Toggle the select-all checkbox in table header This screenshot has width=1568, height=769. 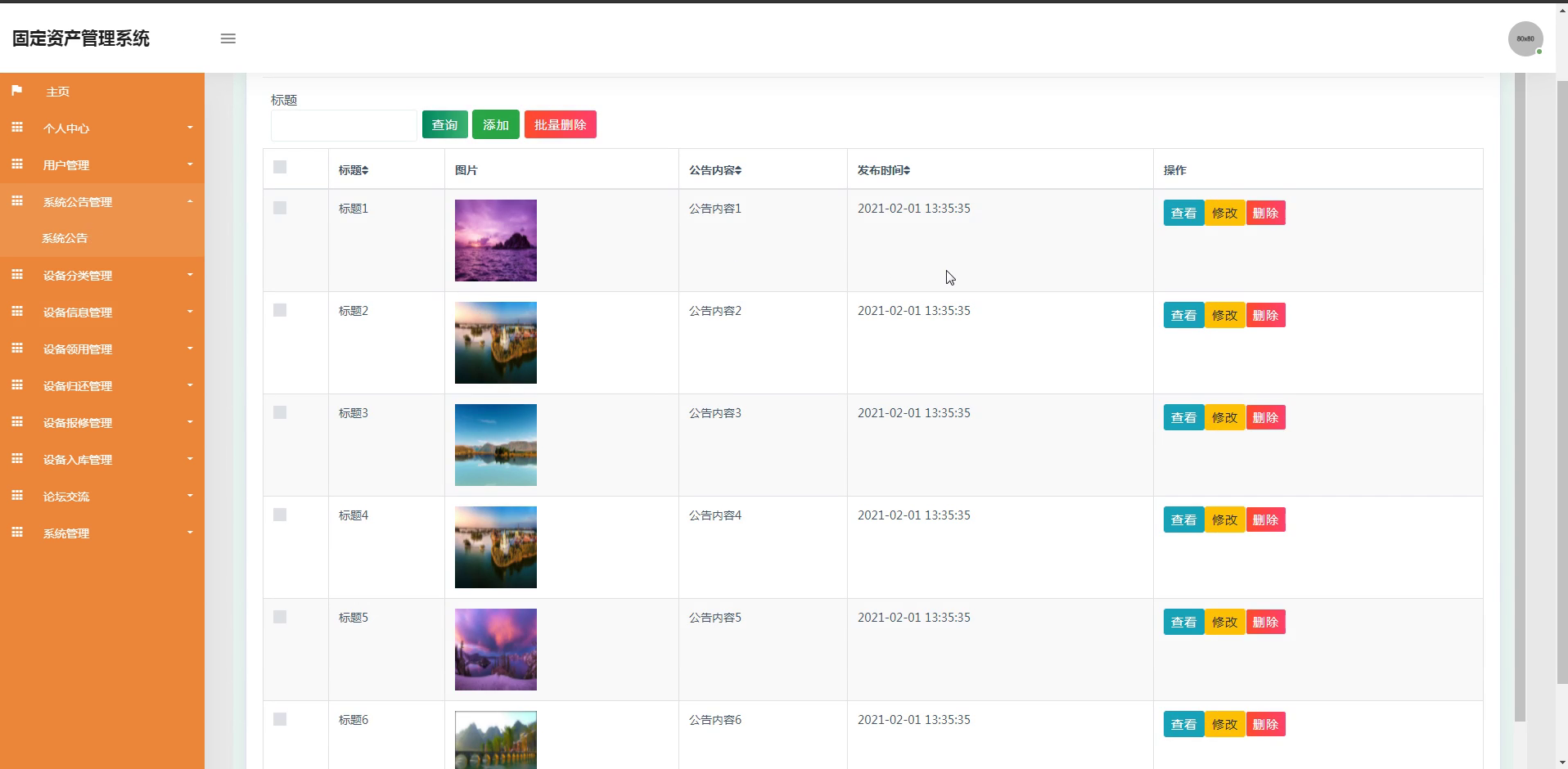click(280, 167)
